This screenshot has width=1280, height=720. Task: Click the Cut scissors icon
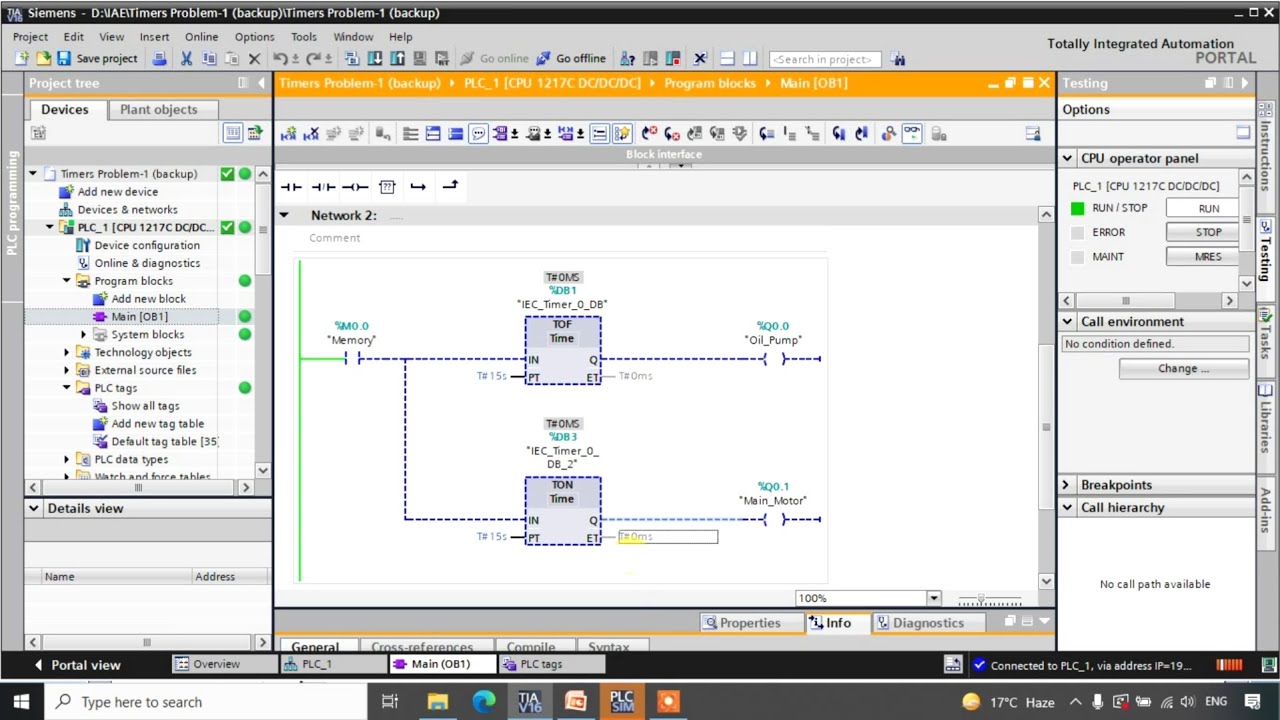pos(186,59)
